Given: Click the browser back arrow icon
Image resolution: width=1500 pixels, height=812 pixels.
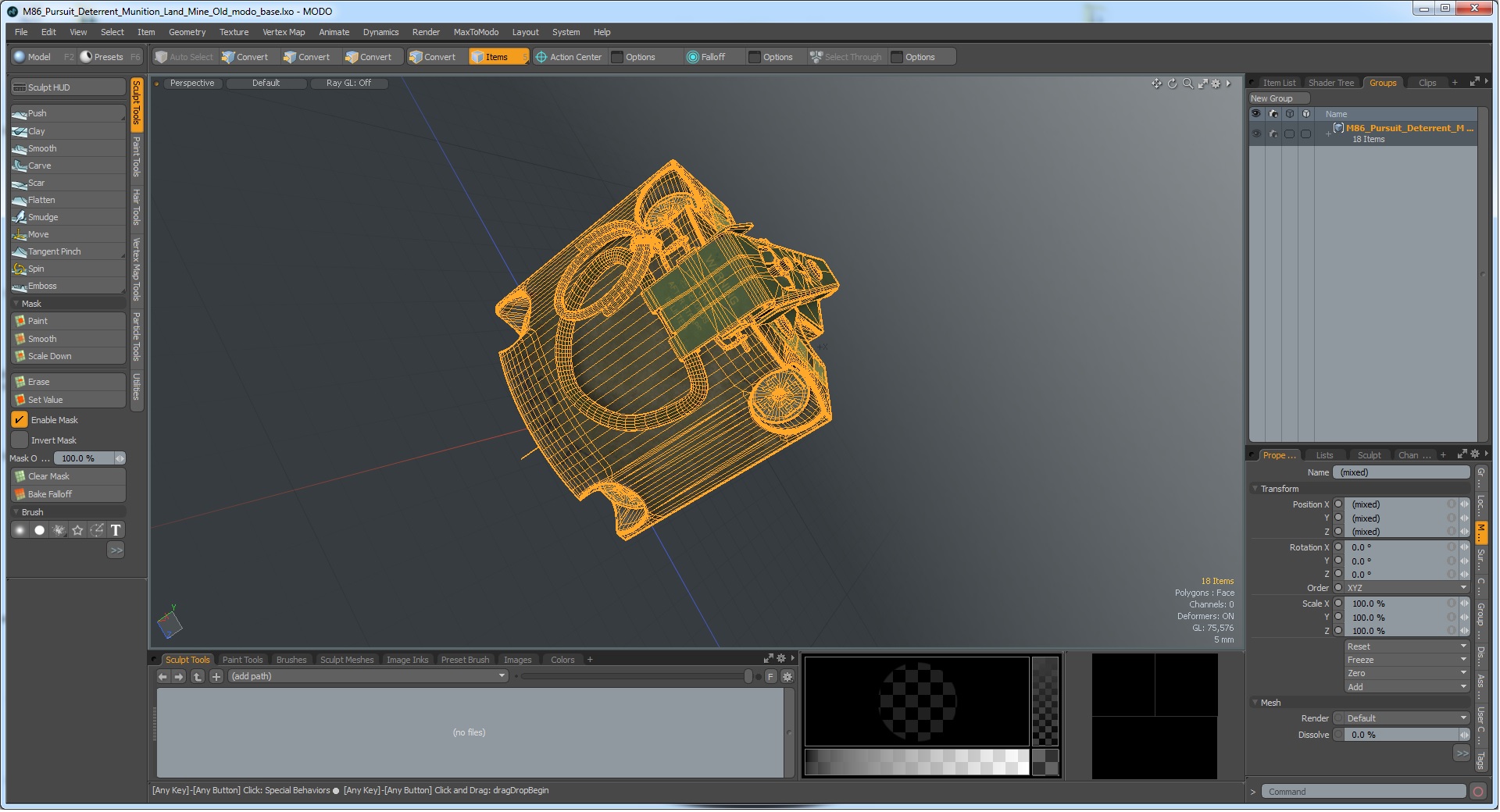Looking at the screenshot, I should [x=162, y=677].
